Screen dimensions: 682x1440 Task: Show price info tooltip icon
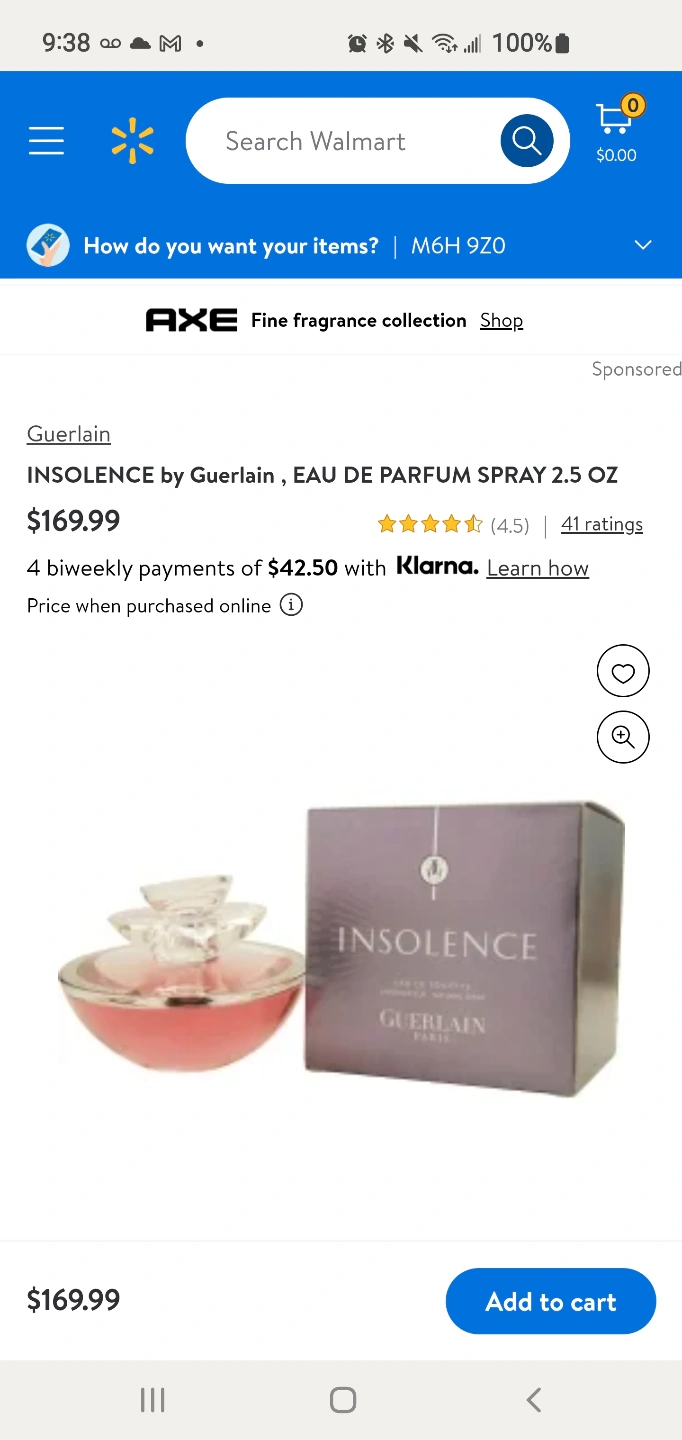[x=291, y=605]
